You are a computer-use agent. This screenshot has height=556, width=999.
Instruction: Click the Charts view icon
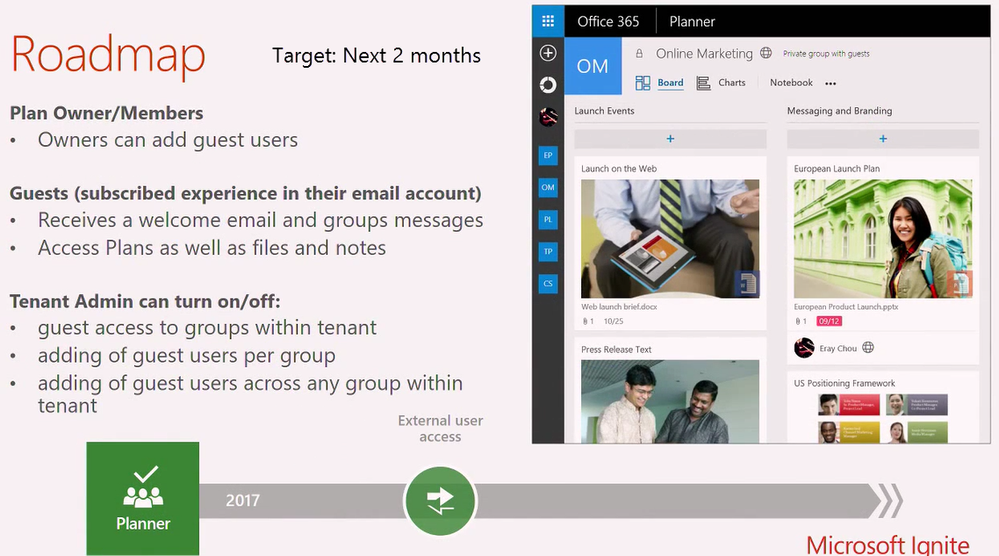[703, 83]
